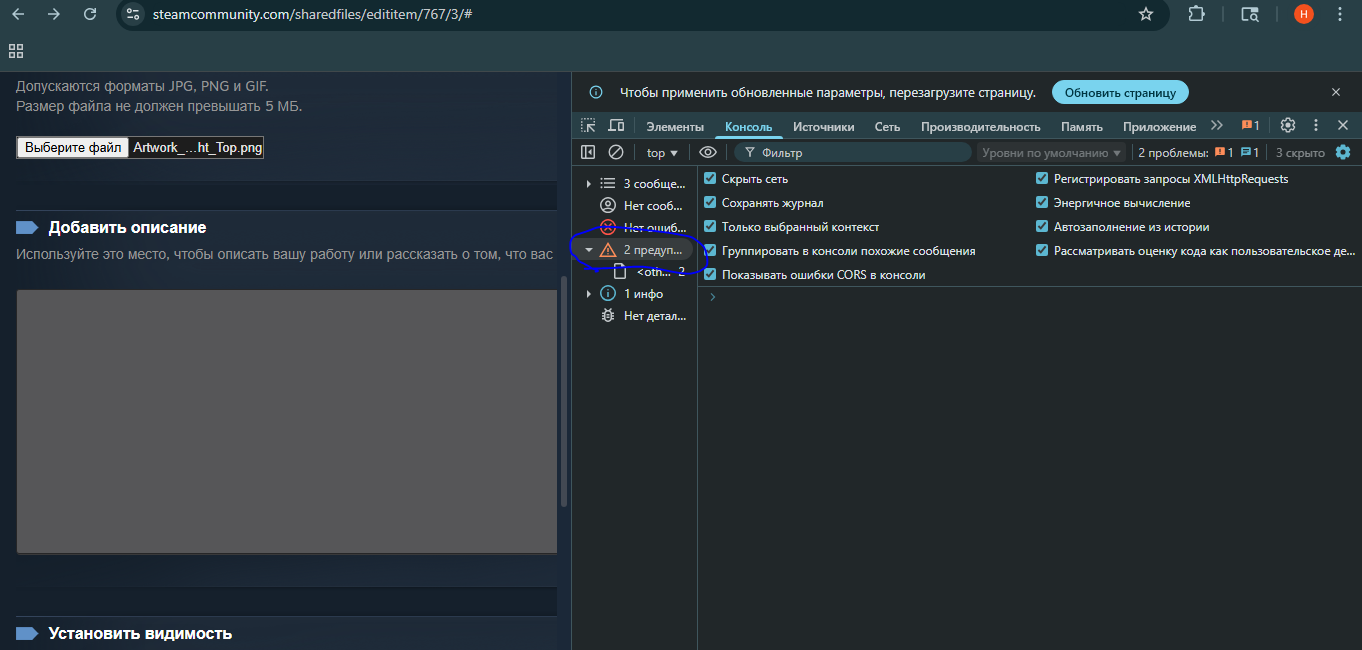Open 'Уровни по умолчанию' log levels dropdown
Image resolution: width=1362 pixels, height=650 pixels.
click(1051, 153)
